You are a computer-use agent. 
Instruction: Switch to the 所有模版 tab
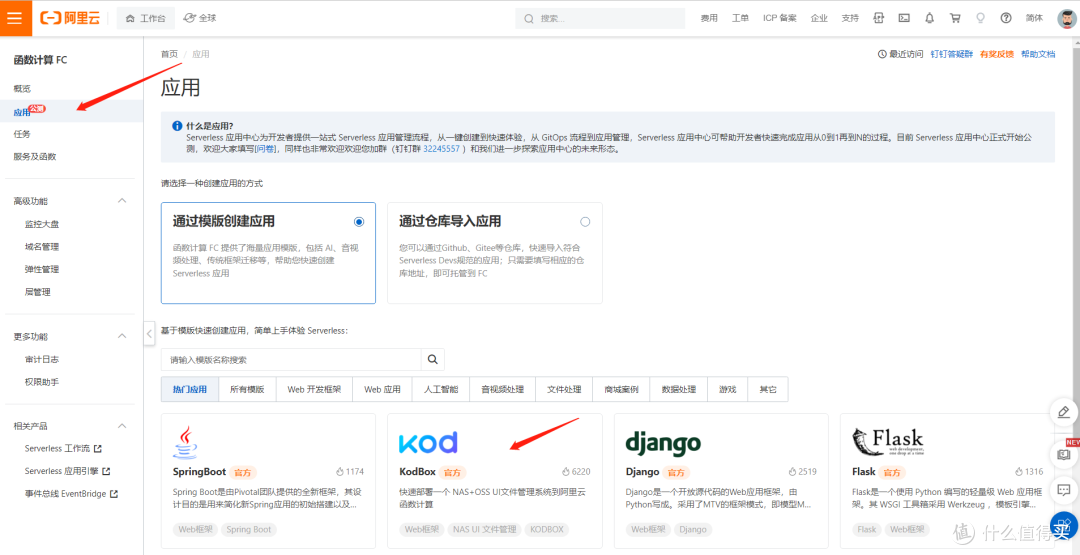coord(247,389)
